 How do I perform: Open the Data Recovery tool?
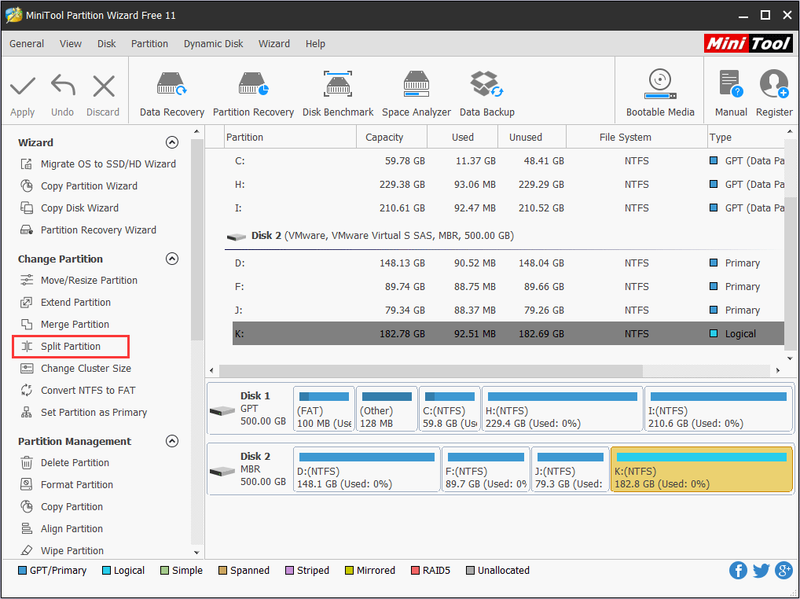coord(171,94)
